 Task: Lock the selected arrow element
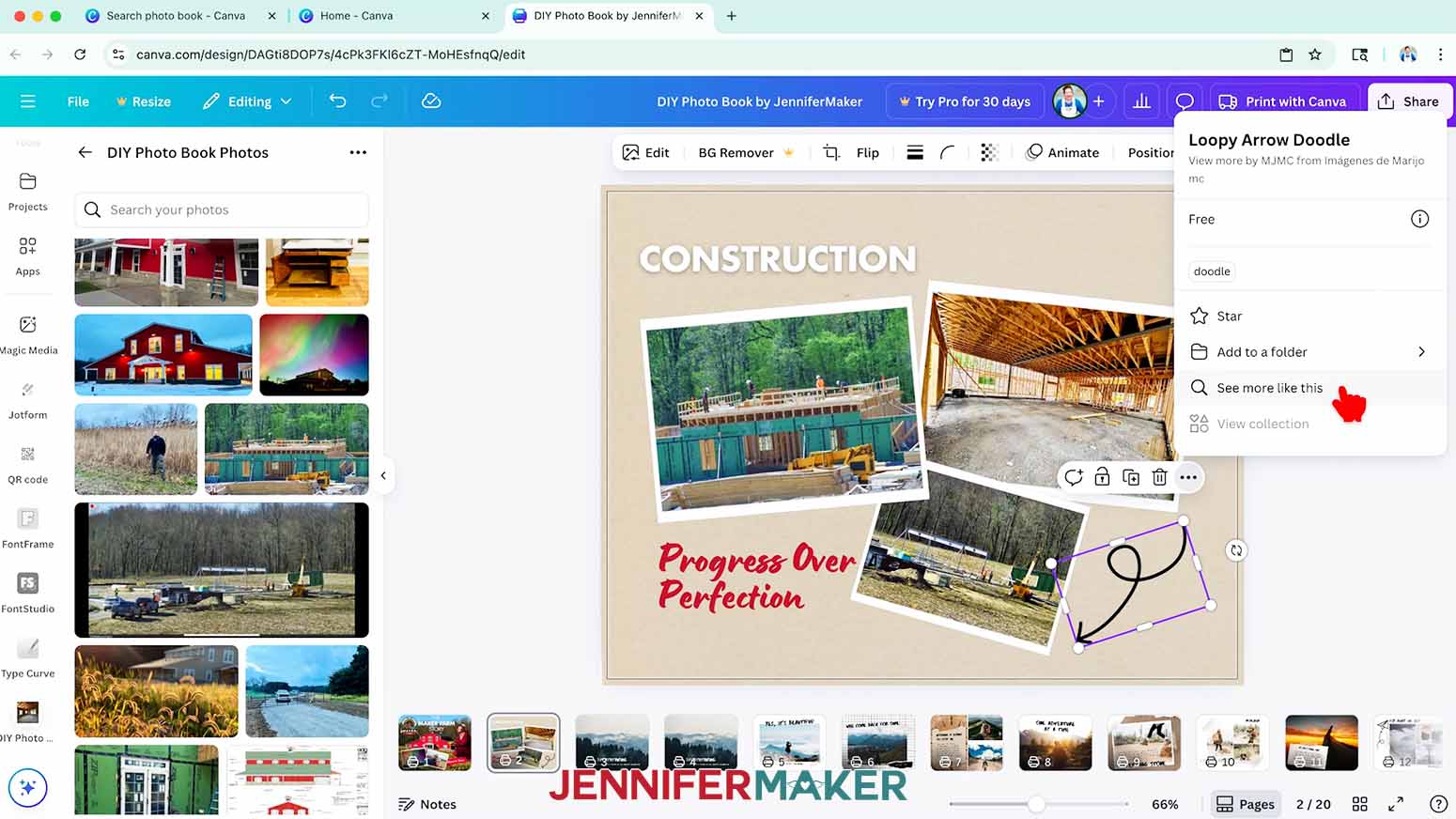click(1102, 477)
